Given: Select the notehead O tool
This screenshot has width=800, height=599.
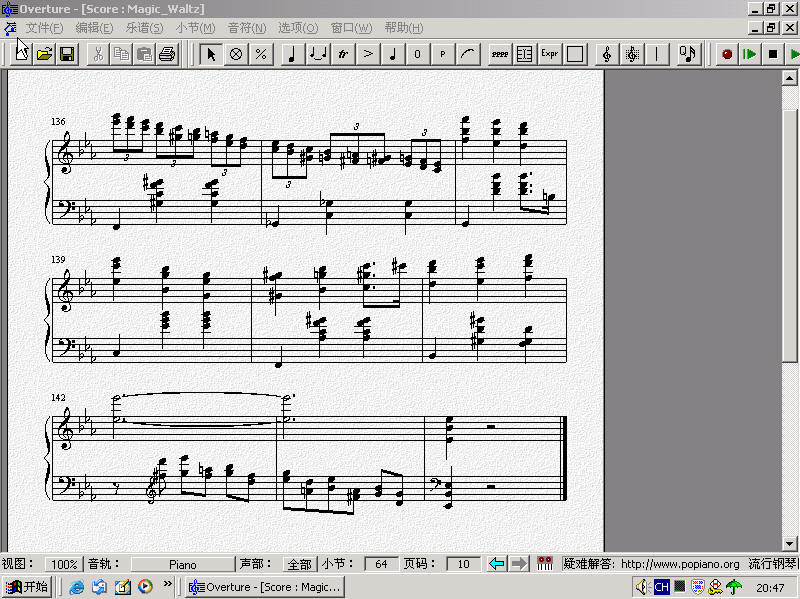Looking at the screenshot, I should (x=417, y=54).
